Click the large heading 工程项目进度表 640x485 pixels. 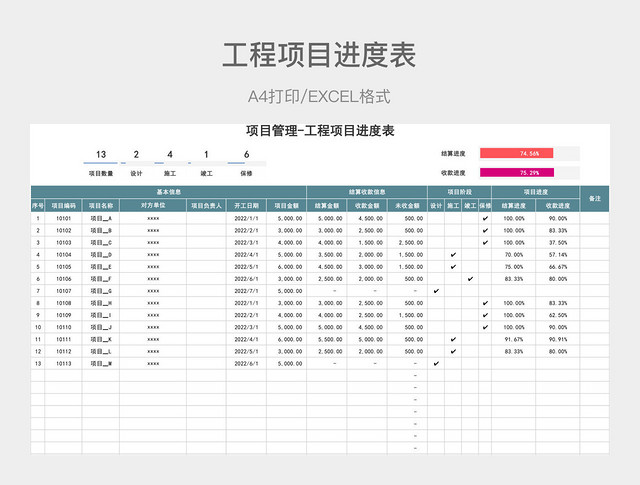point(319,55)
